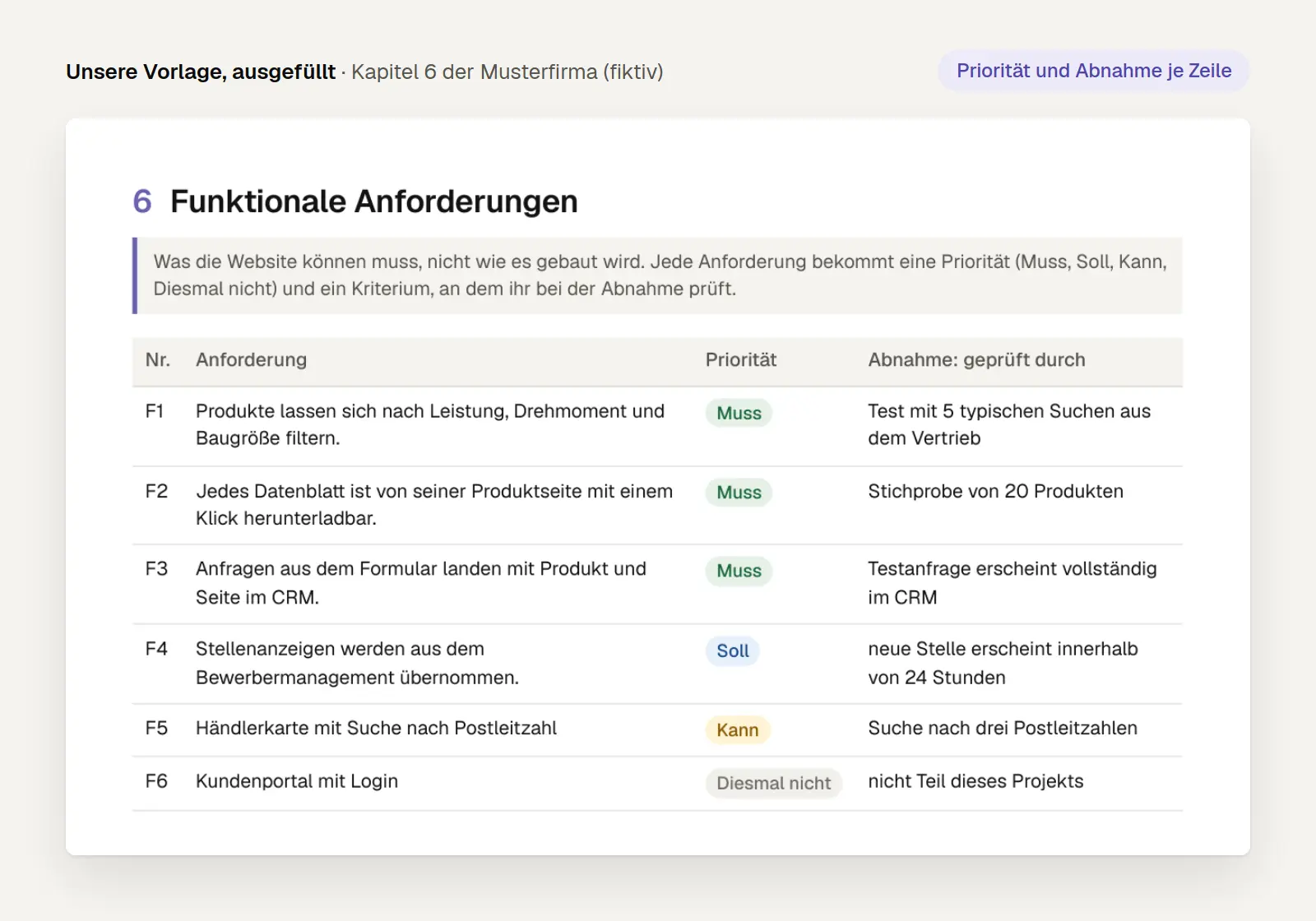Click 'Händlerkarte mit Suche nach Postleitzahl'

coord(376,729)
